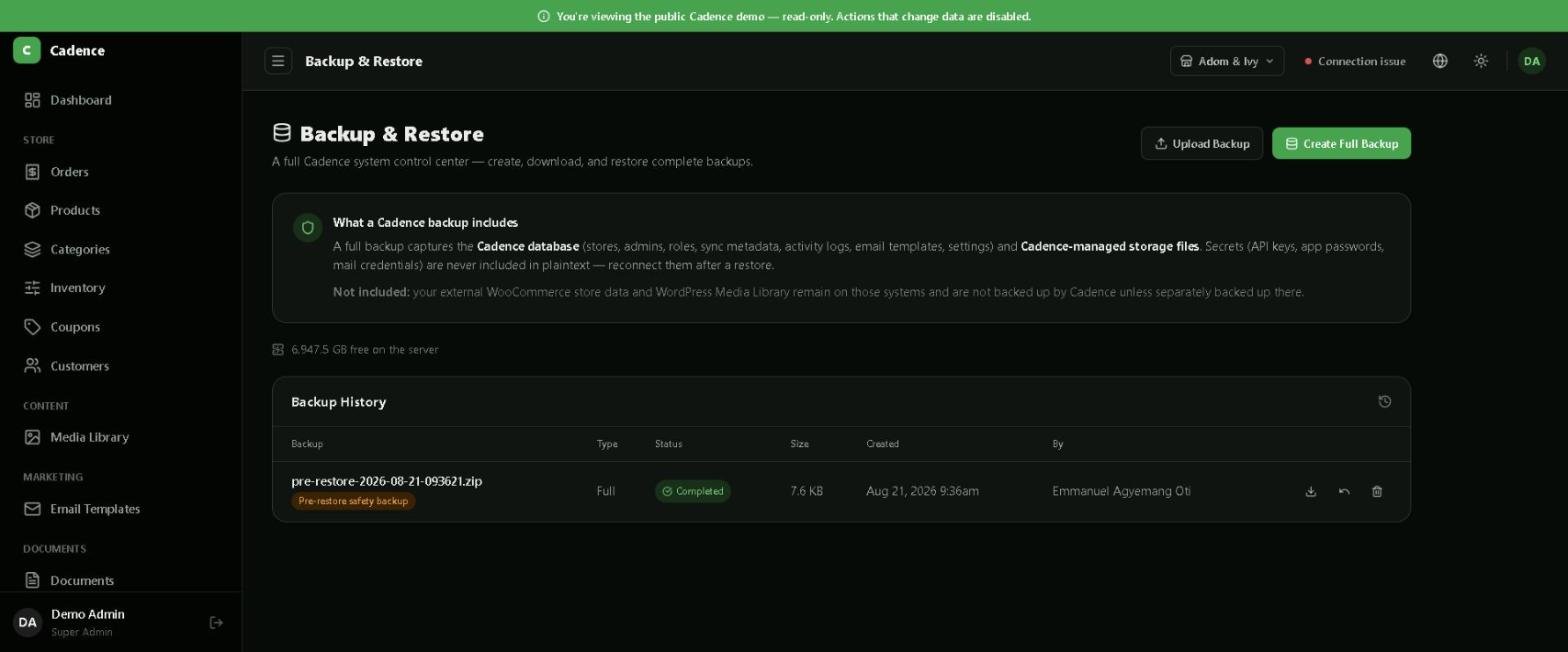Open Inventory in the sidebar

coord(120,288)
